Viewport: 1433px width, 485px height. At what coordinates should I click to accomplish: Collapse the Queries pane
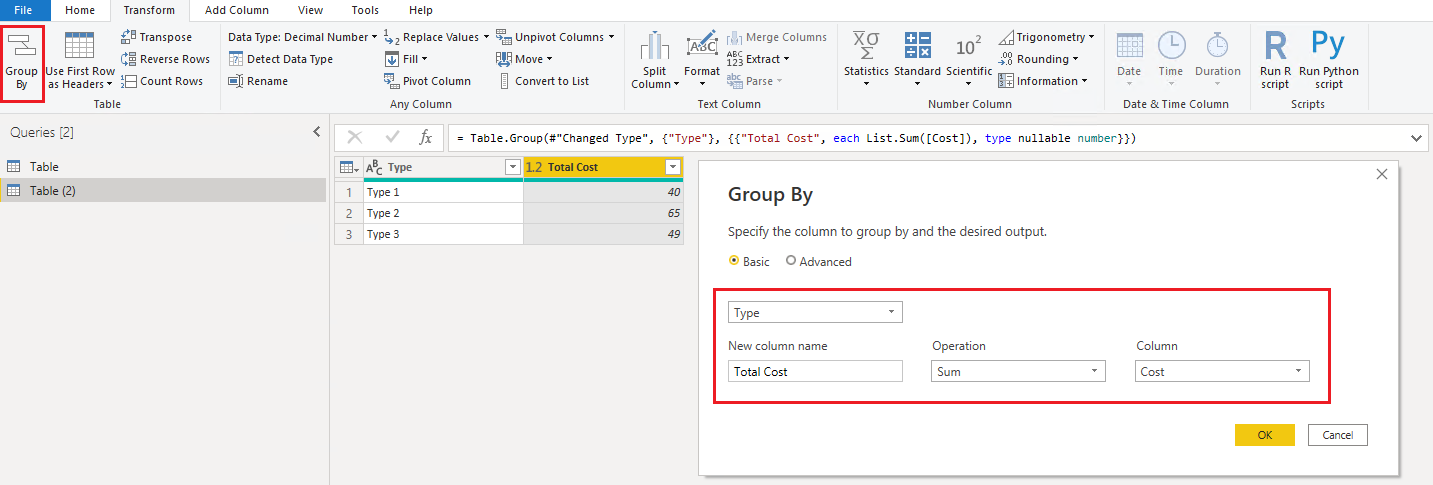tap(316, 132)
